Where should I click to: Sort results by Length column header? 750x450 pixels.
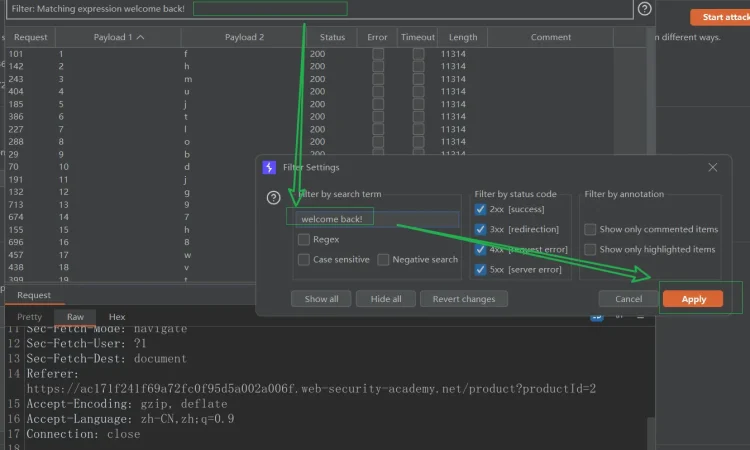click(x=463, y=37)
